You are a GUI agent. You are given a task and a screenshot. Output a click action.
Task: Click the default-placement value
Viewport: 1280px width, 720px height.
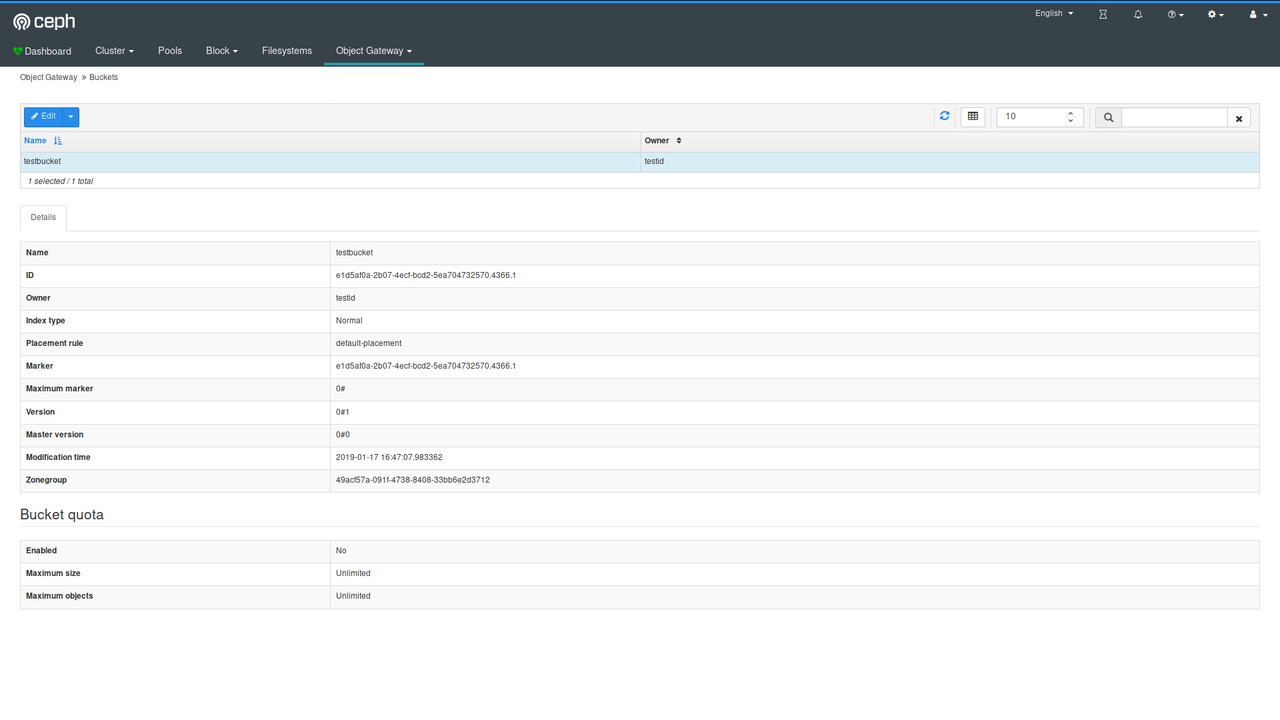point(369,343)
